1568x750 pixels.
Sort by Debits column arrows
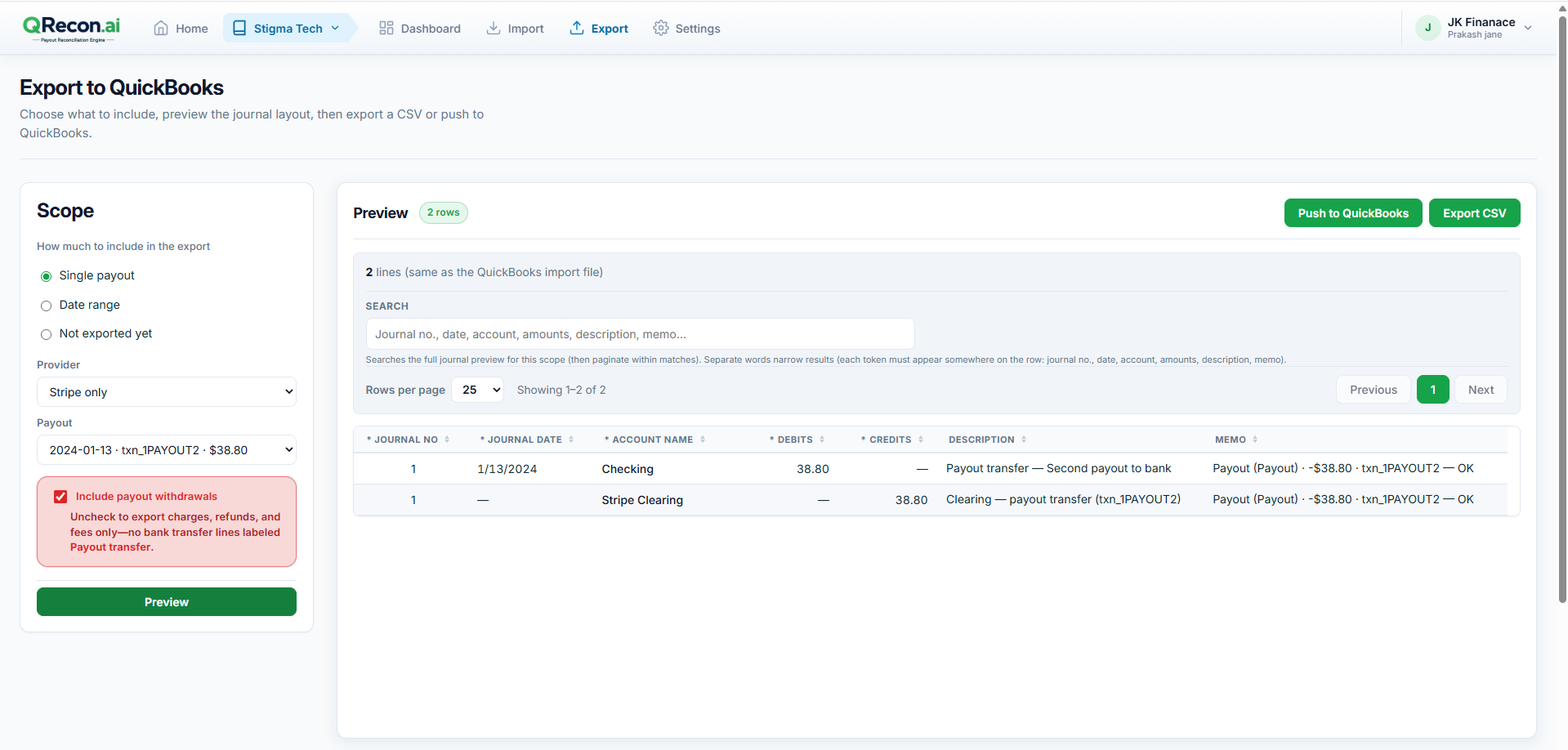[822, 440]
